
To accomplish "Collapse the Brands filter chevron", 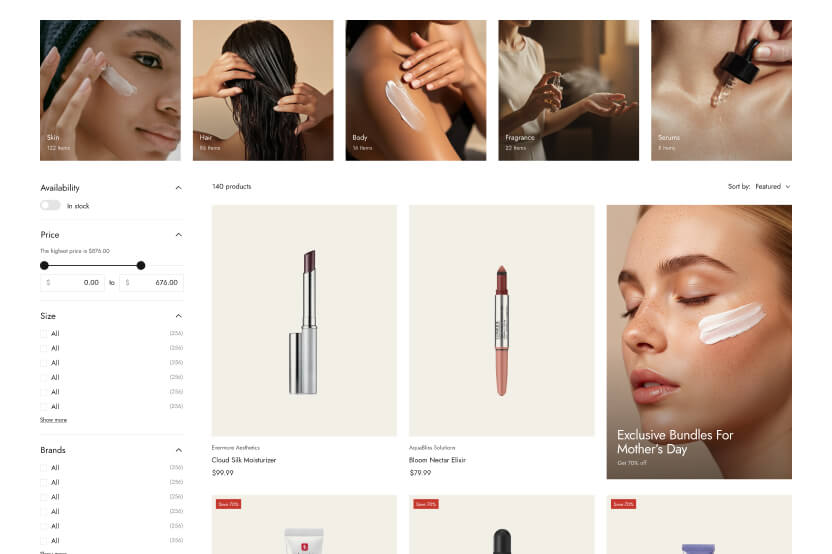I will point(178,450).
